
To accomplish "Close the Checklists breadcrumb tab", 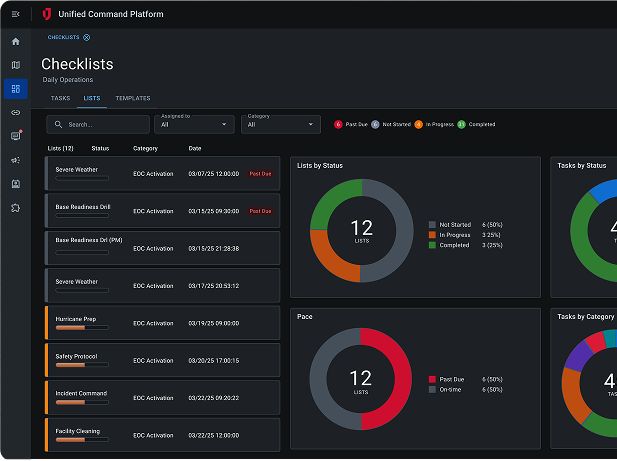I will tap(86, 37).
